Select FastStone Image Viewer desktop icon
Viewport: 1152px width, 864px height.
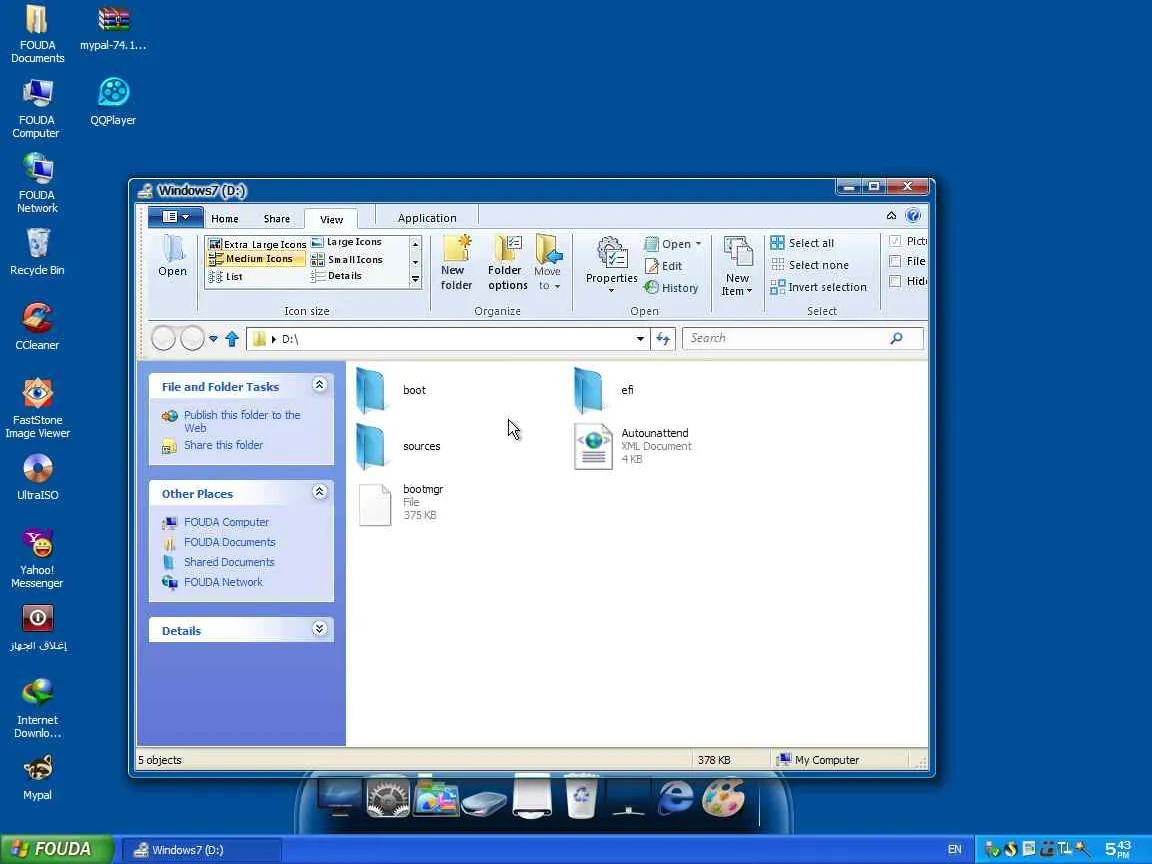[x=37, y=408]
